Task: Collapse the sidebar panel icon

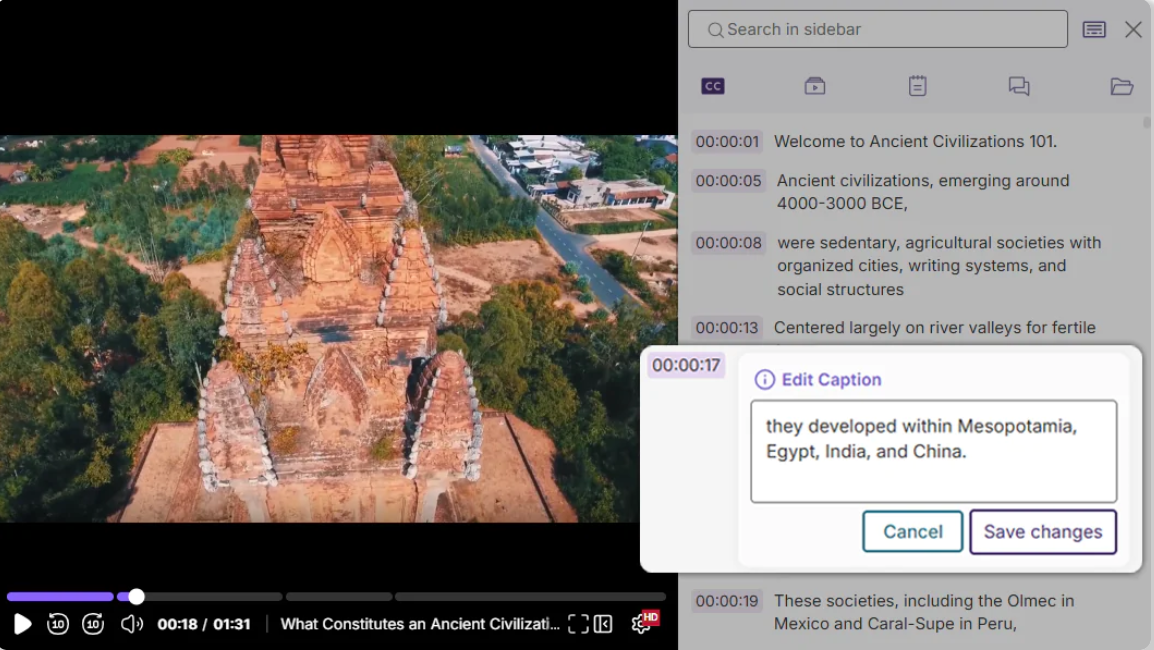Action: [603, 624]
